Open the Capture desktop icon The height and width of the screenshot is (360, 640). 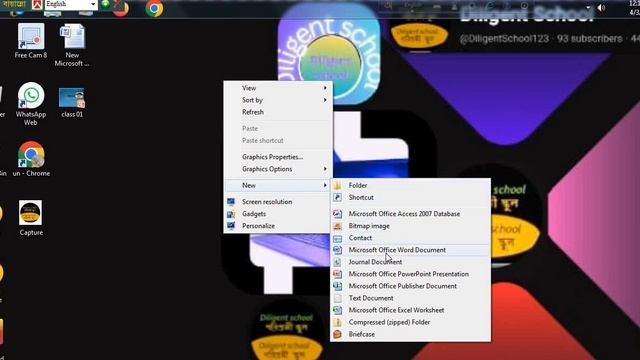pyautogui.click(x=31, y=218)
